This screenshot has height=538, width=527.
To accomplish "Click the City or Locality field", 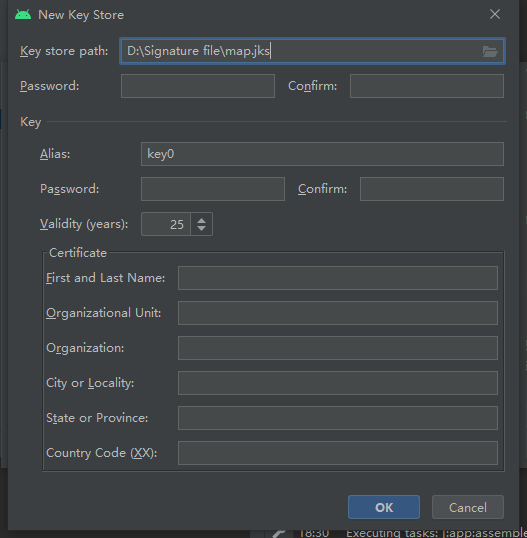I will coord(338,383).
